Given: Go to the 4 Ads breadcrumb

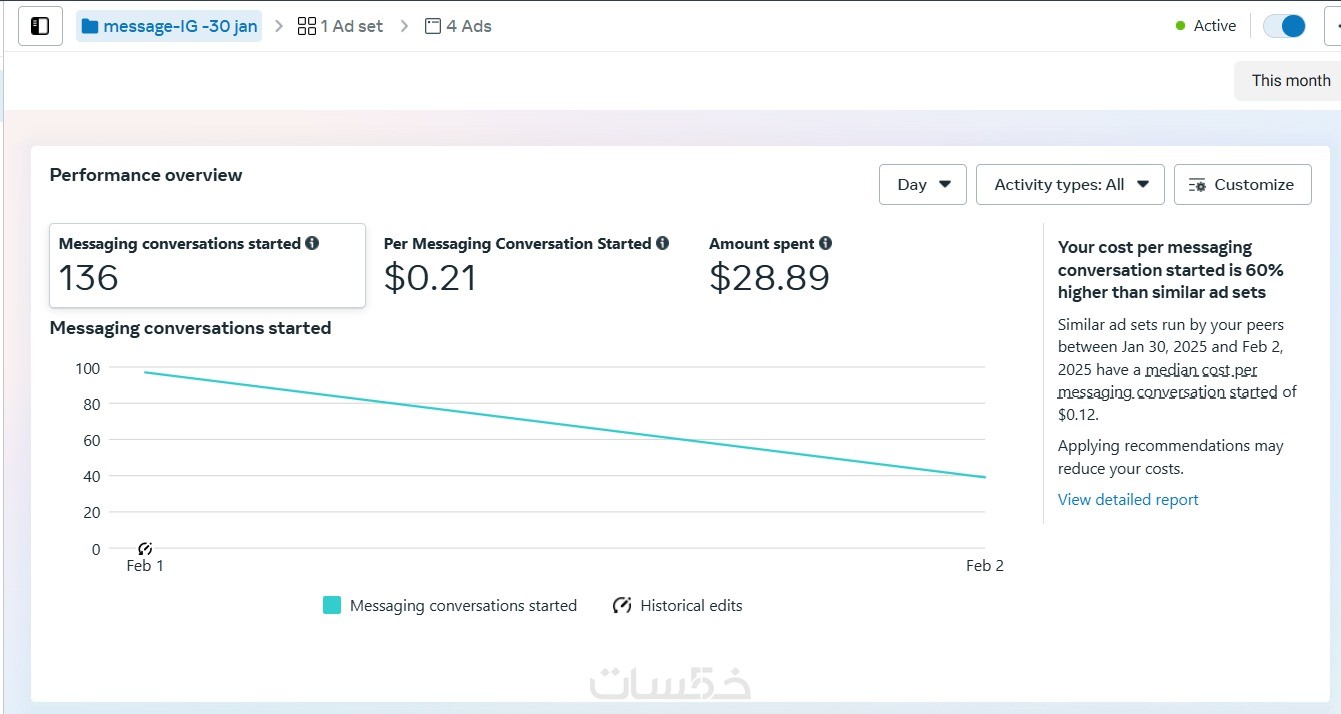Looking at the screenshot, I should click(468, 26).
